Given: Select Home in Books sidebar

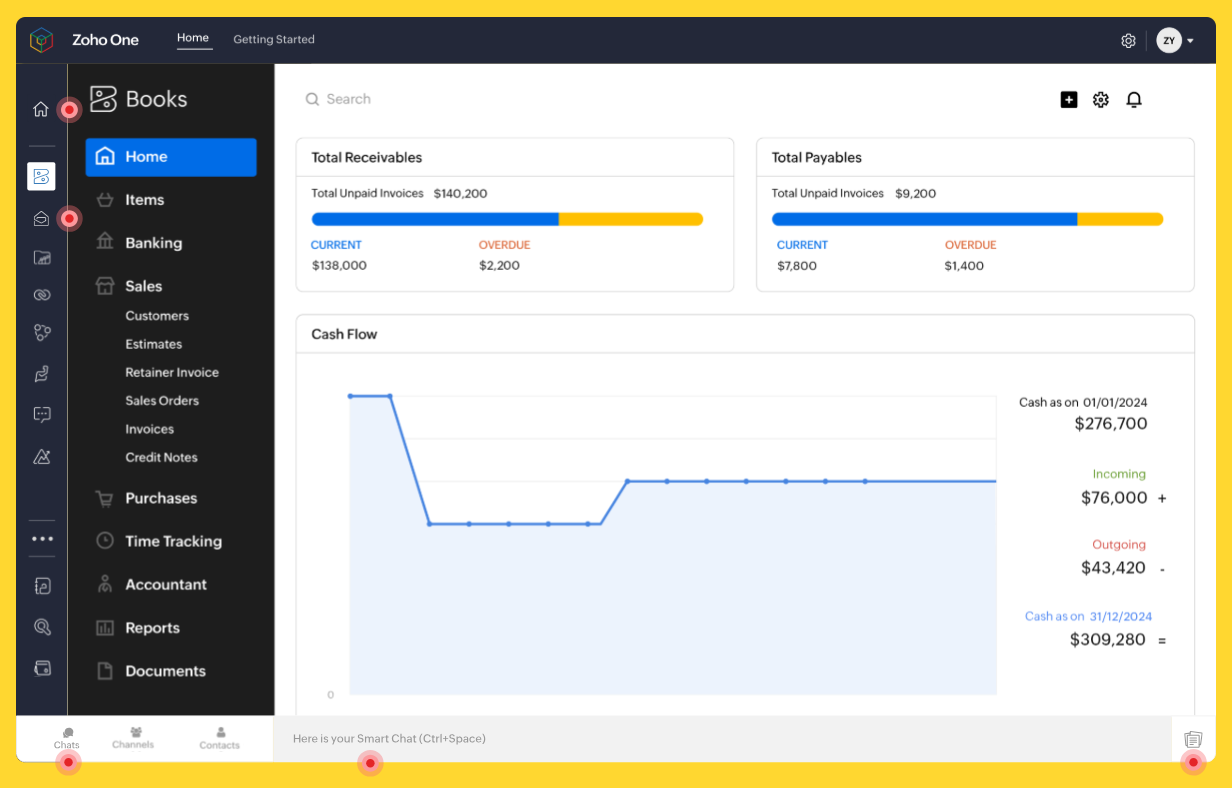Looking at the screenshot, I should tap(171, 157).
